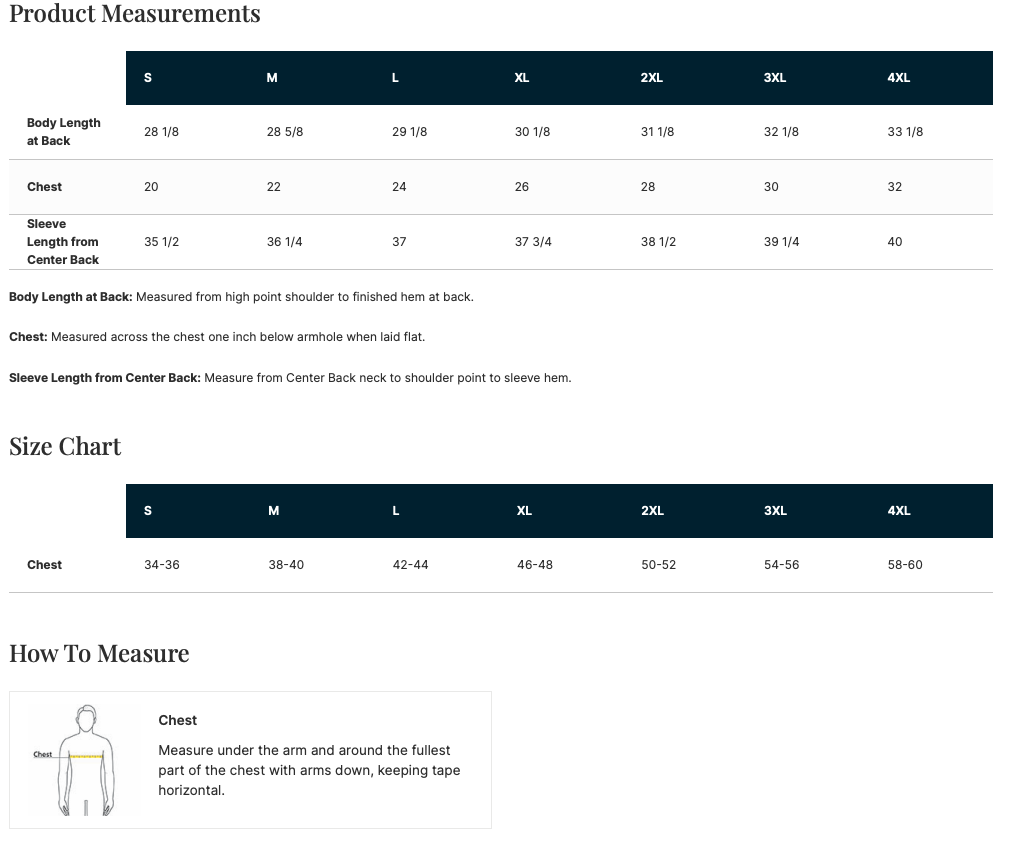Click the Product Measurements heading
Image resolution: width=1018 pixels, height=841 pixels.
pos(134,14)
